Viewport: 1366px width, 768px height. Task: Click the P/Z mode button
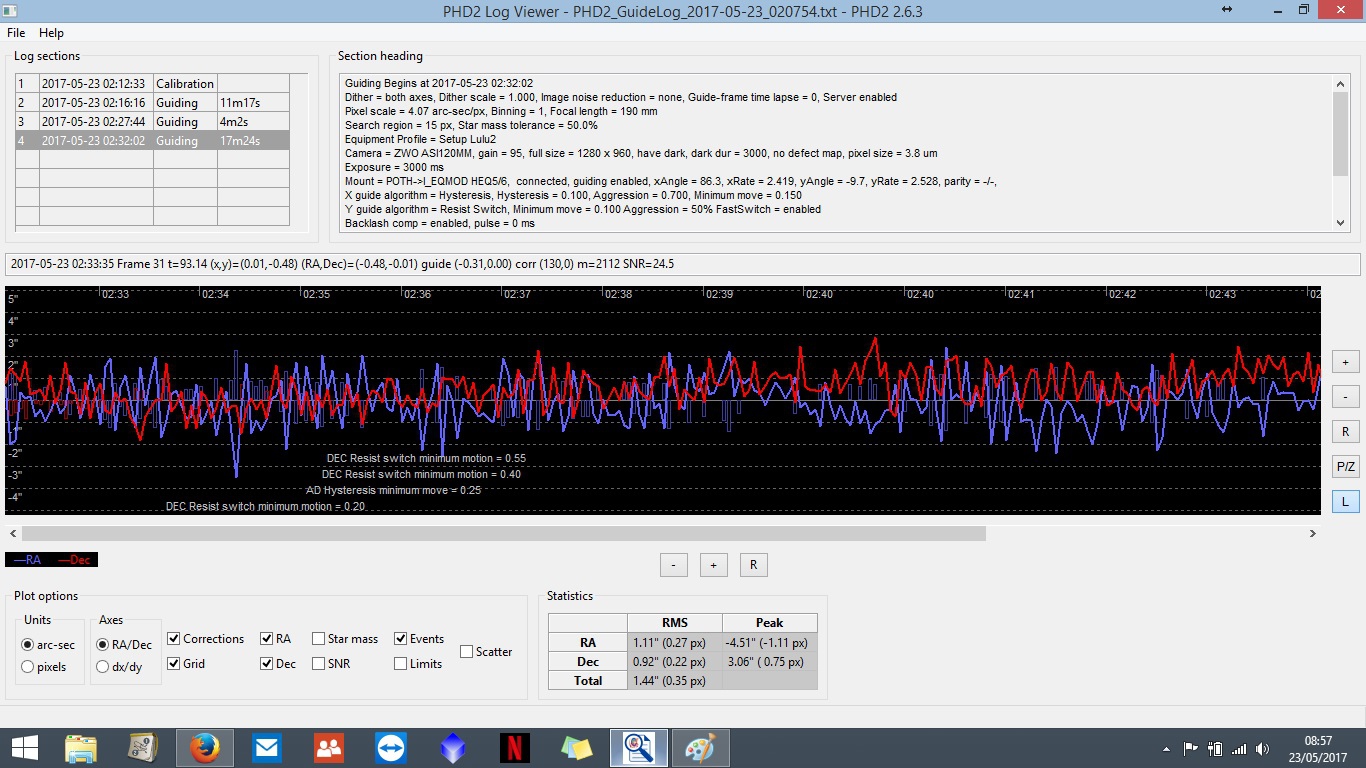click(x=1345, y=467)
